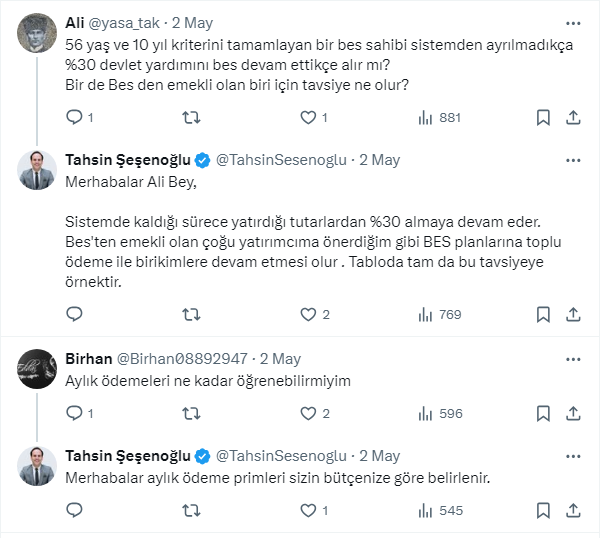Screen dimensions: 606x538
Task: Reply to Birhan's aylık ödemeleri tweet
Action: [73, 413]
